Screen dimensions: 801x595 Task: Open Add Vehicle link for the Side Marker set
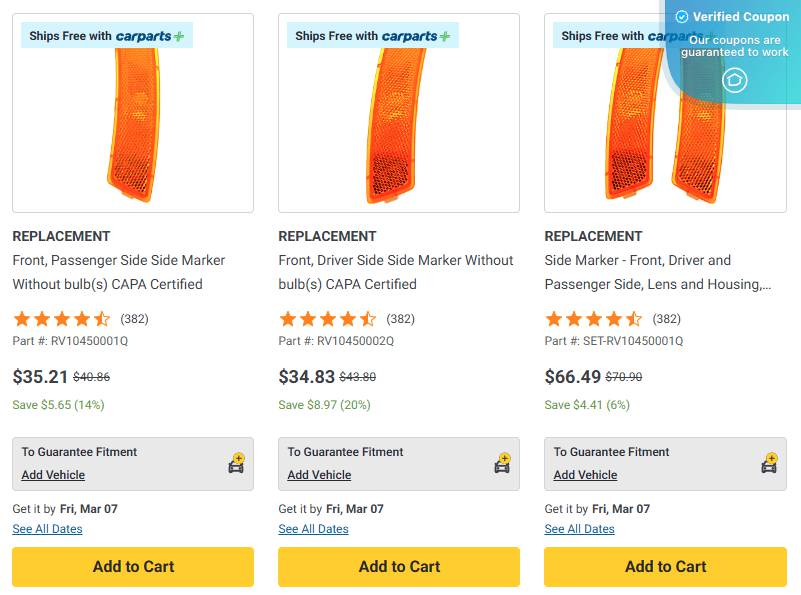(585, 475)
